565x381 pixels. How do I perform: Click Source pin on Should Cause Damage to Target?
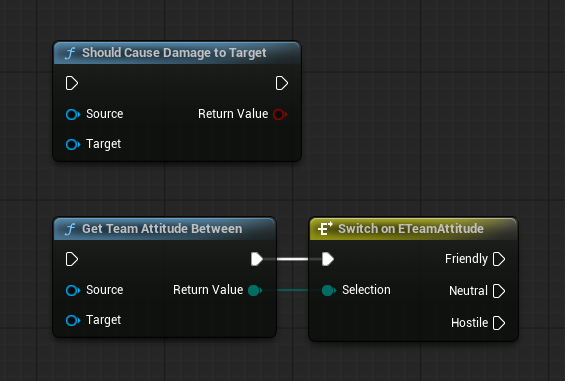(x=73, y=115)
